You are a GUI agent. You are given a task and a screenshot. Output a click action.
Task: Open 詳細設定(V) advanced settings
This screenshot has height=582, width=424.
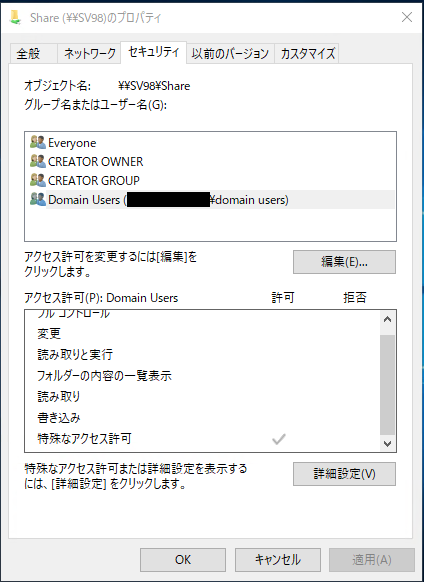344,474
